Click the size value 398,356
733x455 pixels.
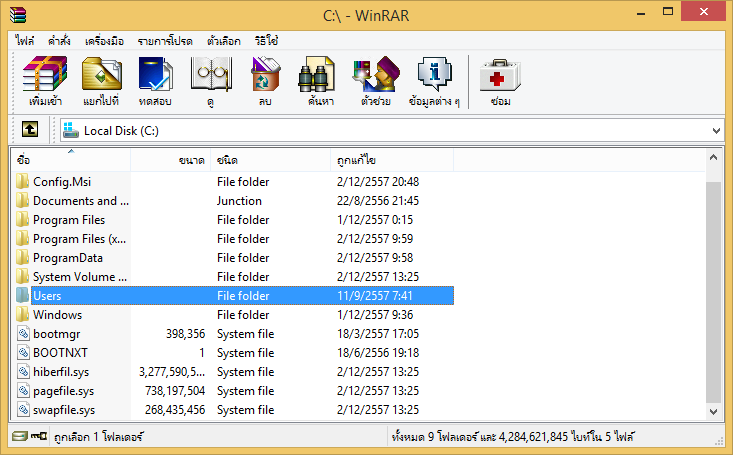pyautogui.click(x=185, y=333)
